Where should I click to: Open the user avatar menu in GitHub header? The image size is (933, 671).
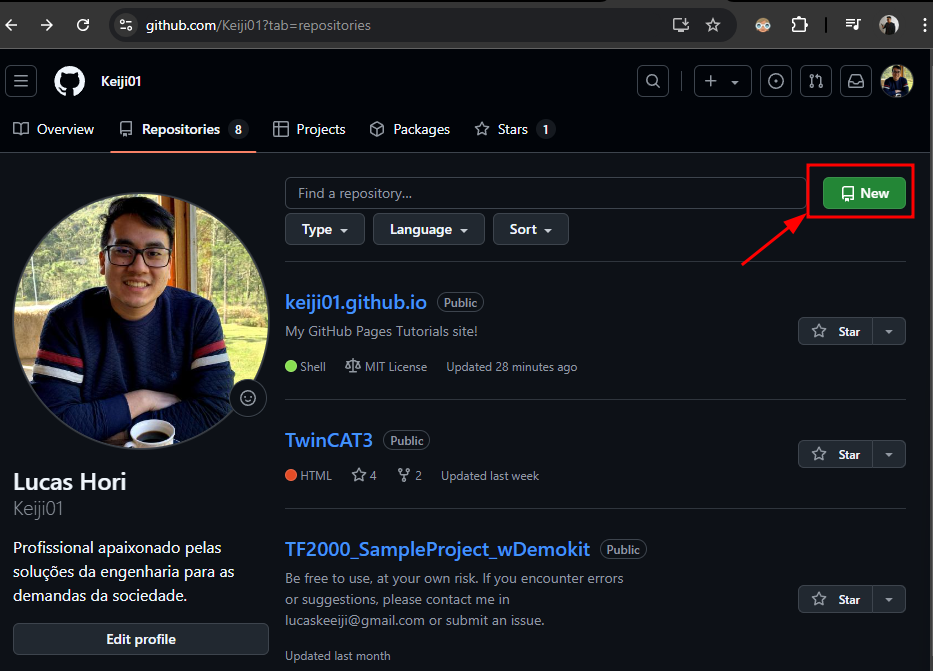tap(897, 81)
